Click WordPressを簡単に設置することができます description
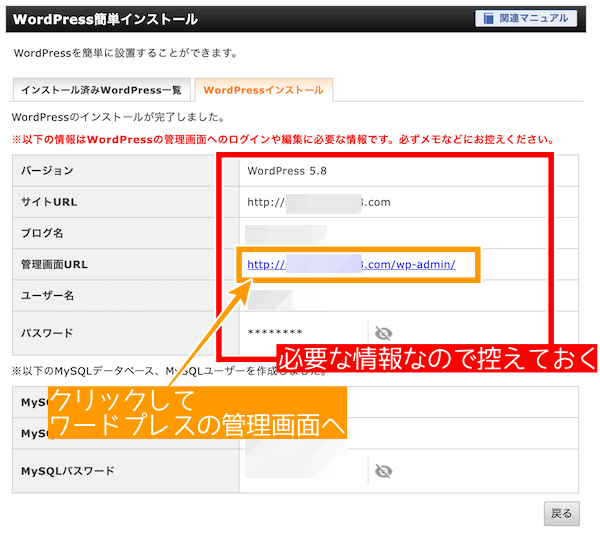The image size is (600, 547). tap(126, 53)
